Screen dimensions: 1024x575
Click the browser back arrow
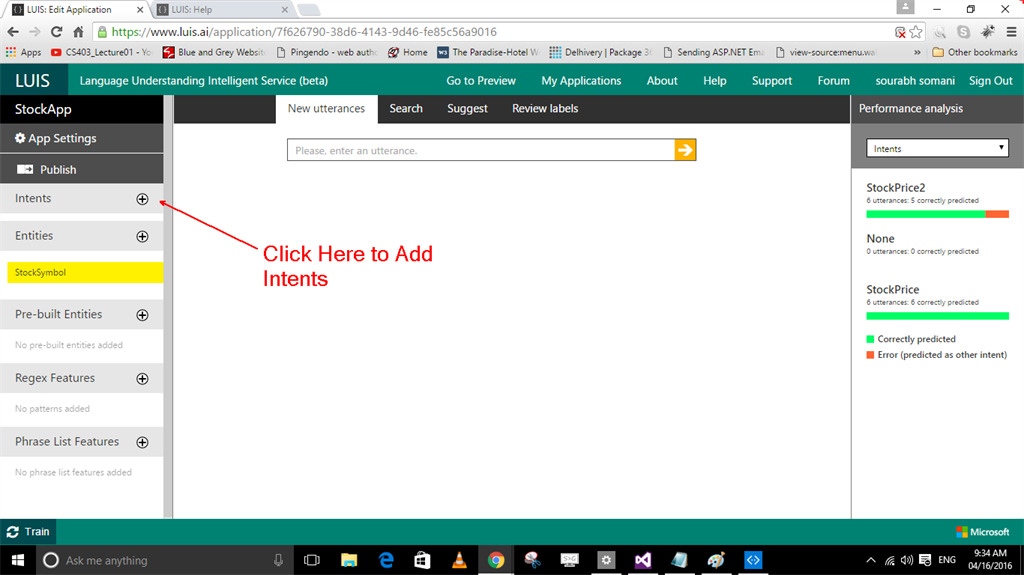(13, 32)
